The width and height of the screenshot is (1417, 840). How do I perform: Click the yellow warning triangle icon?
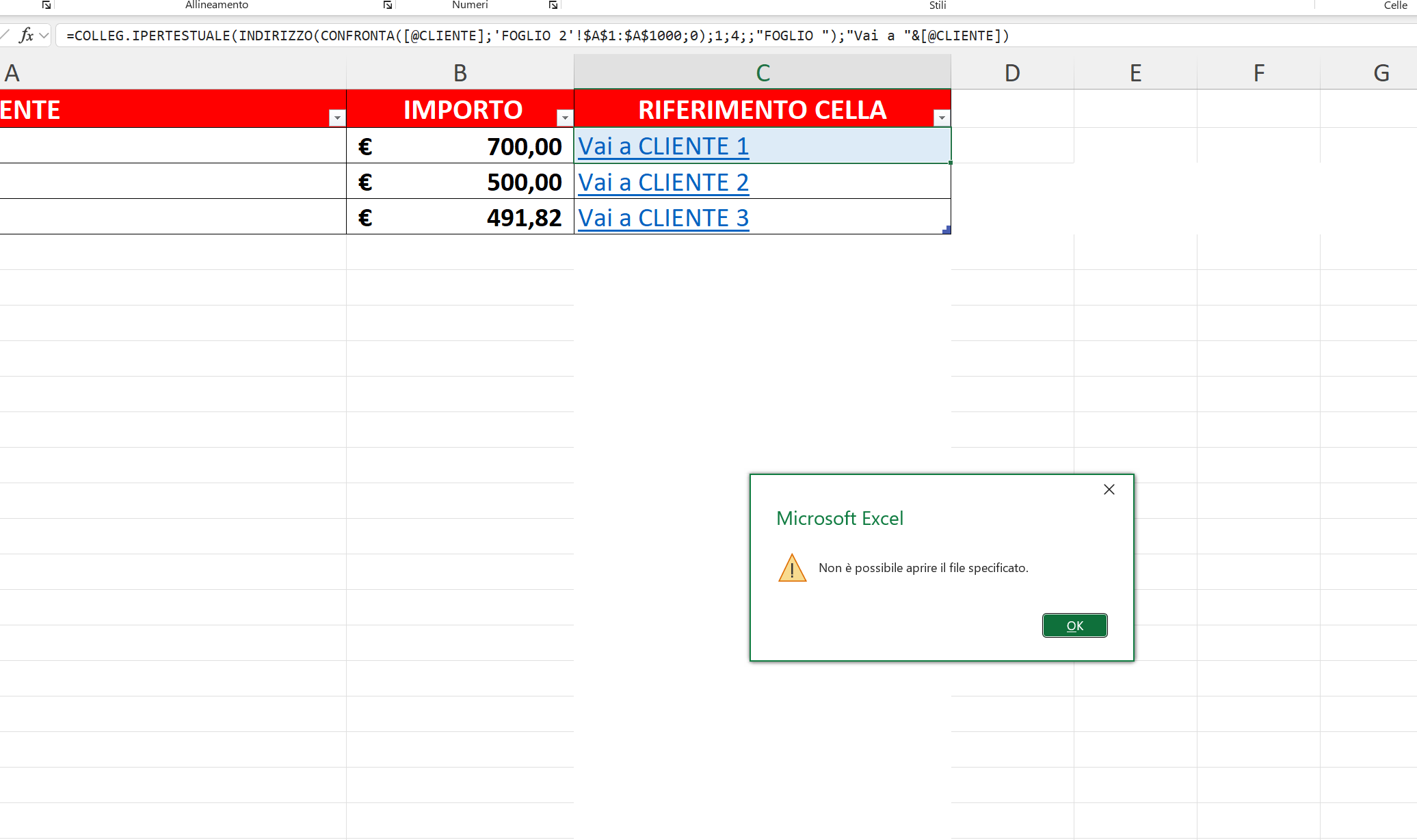coord(792,569)
